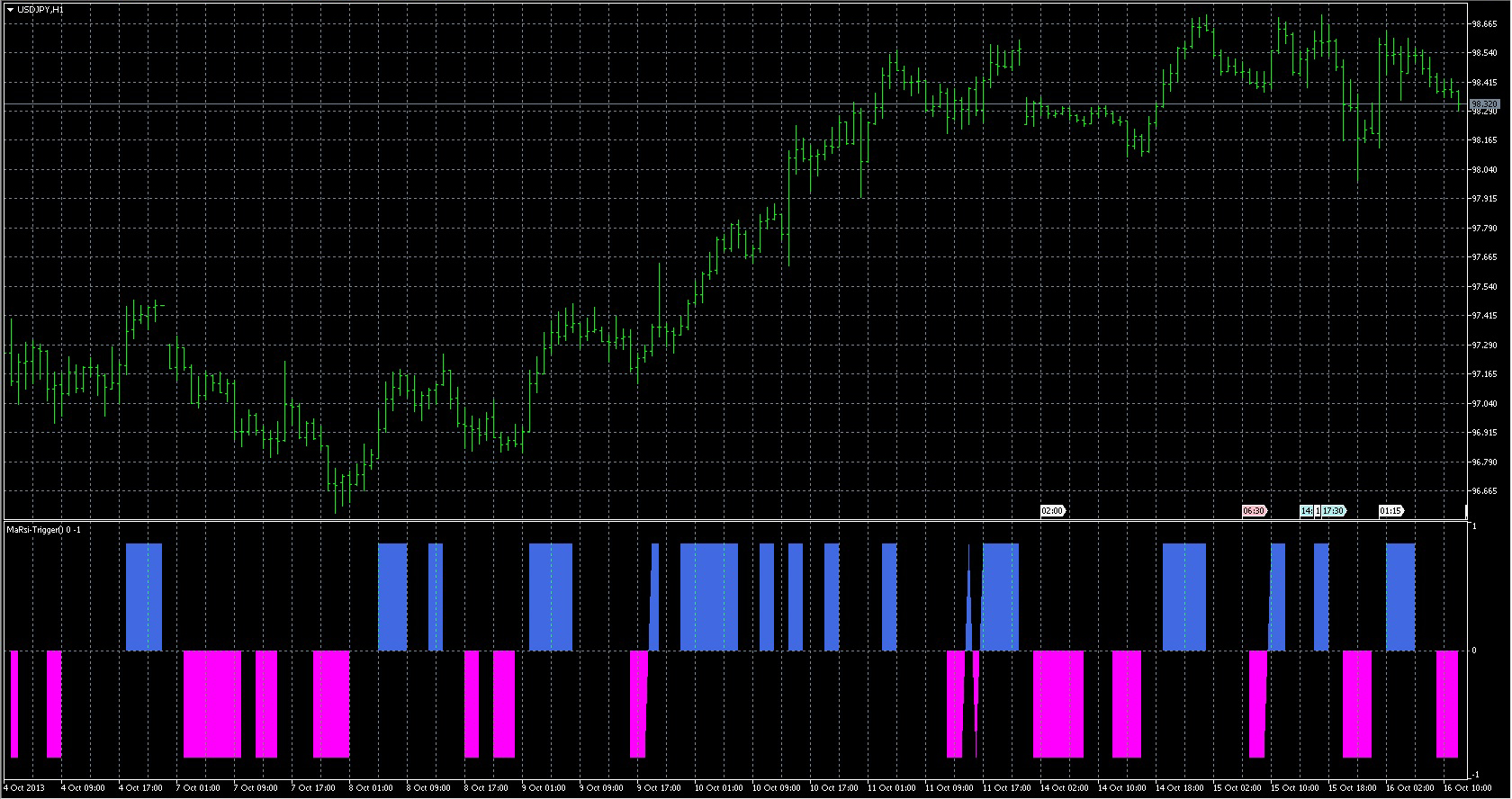Select the USDJPY,H1 chart title text

pyautogui.click(x=40, y=9)
